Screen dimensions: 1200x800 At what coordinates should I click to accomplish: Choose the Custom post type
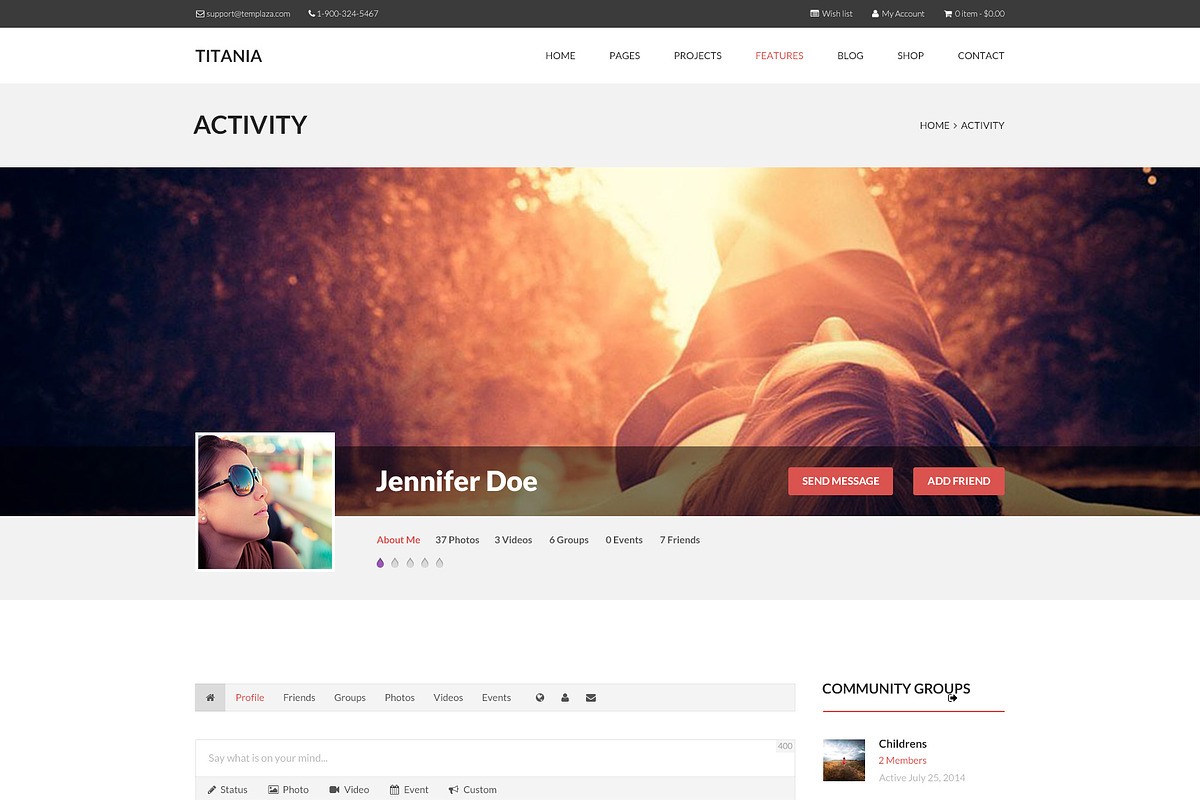point(472,790)
